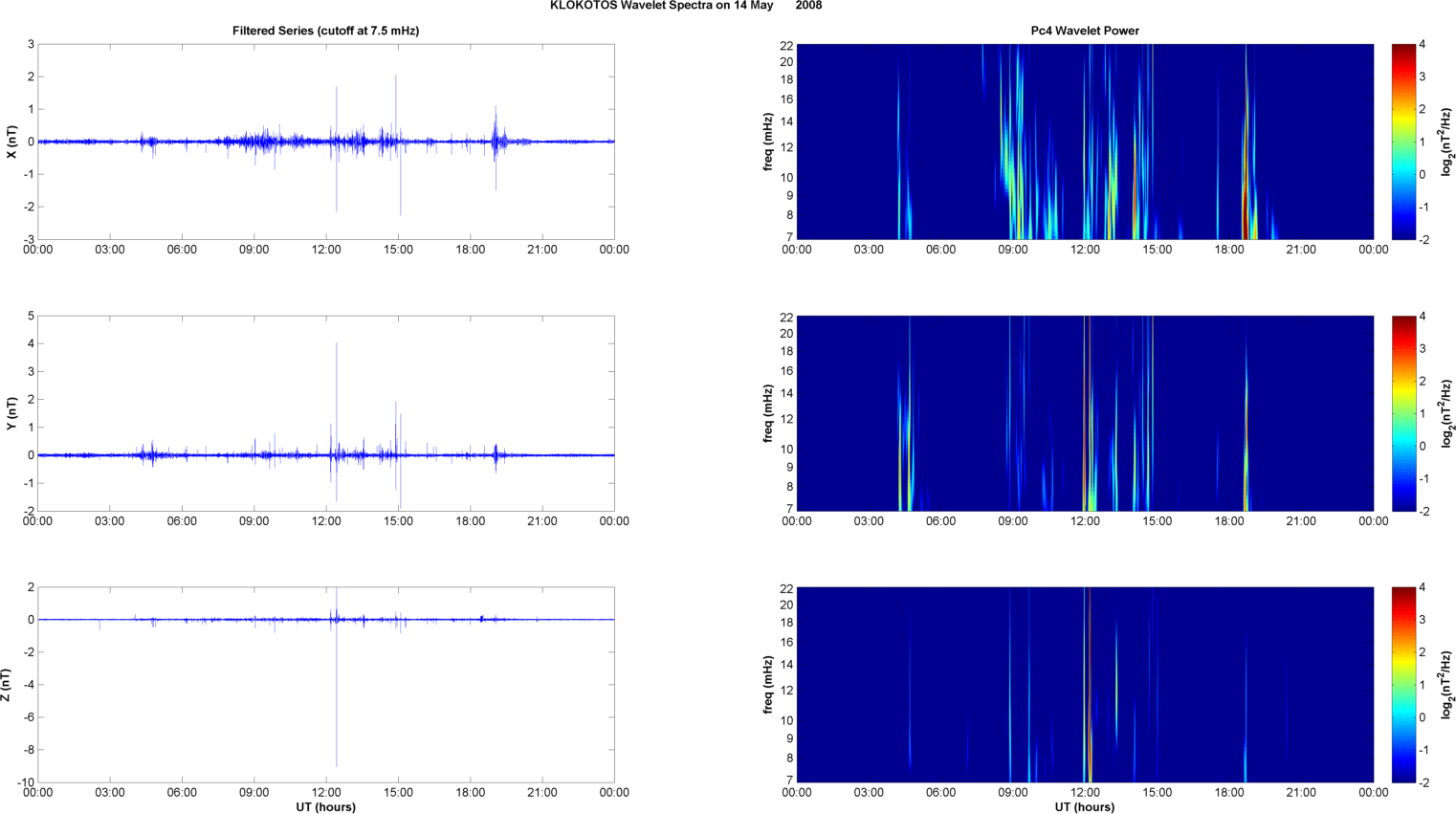The image size is (1456, 814).
Task: Select the Pc4 Wavelet Power title
Action: pyautogui.click(x=1084, y=31)
